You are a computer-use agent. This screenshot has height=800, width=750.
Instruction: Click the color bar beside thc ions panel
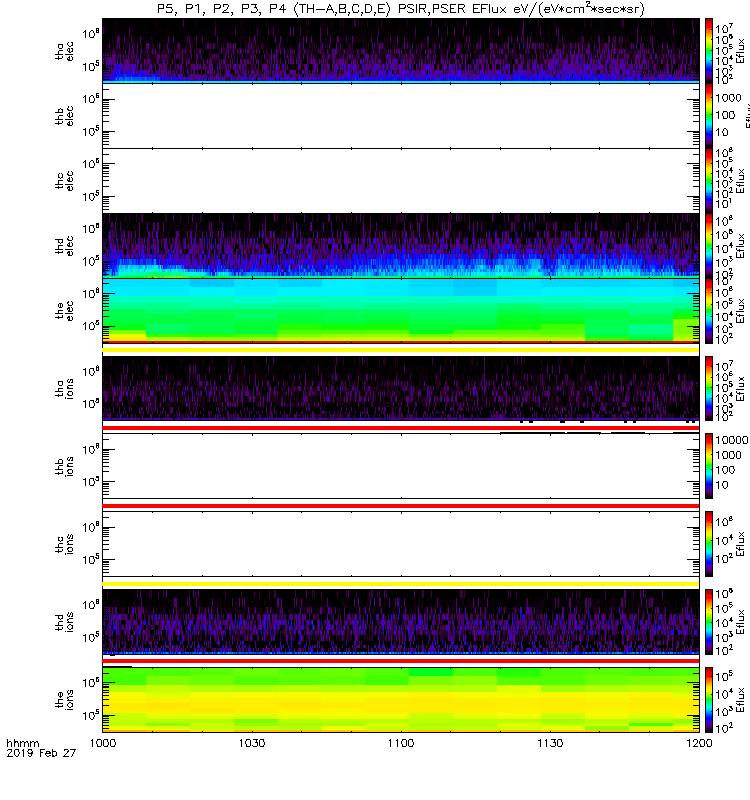[x=709, y=544]
